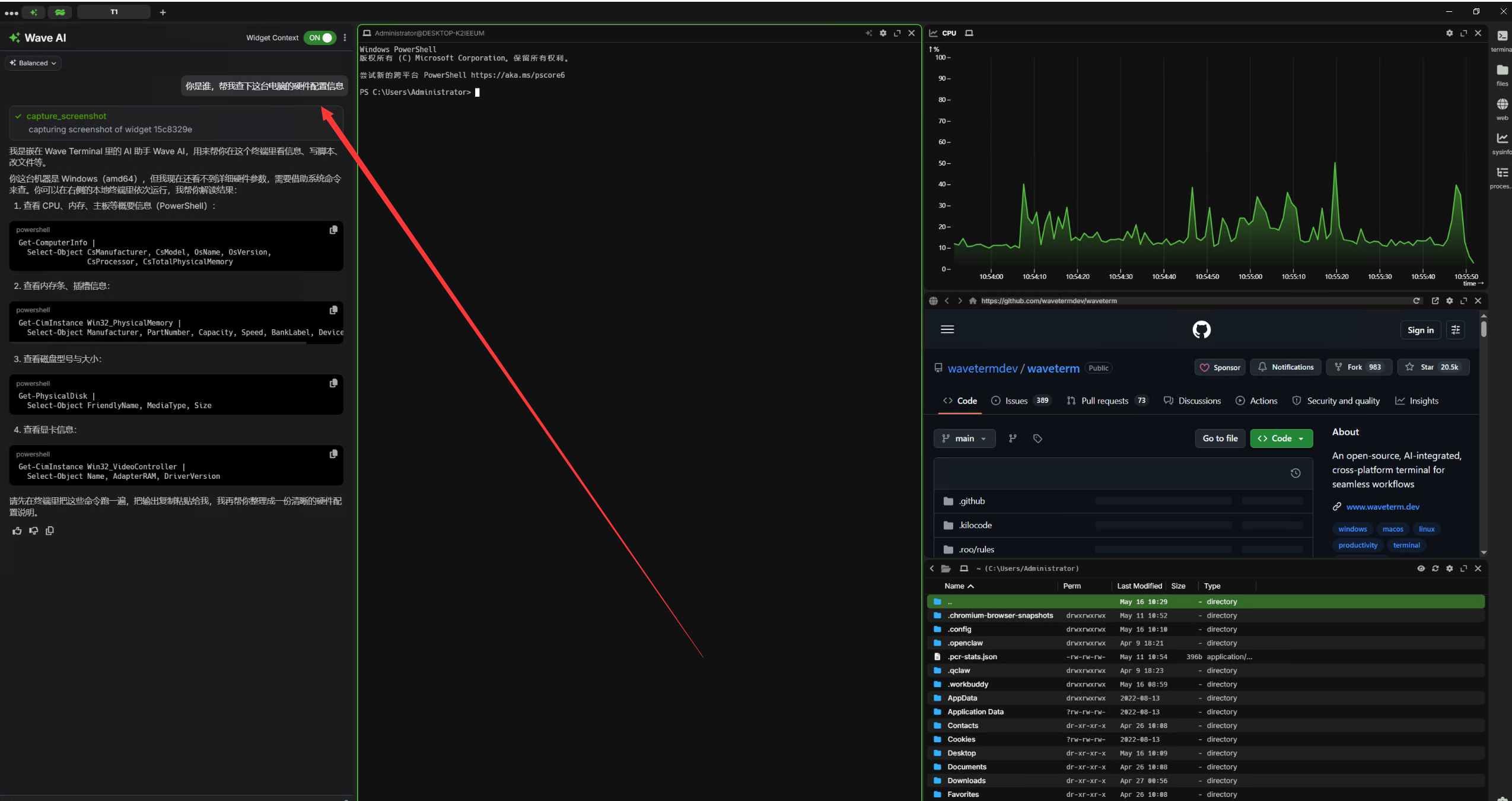The width and height of the screenshot is (1512, 801).
Task: Click the Go to file button
Action: [1220, 438]
